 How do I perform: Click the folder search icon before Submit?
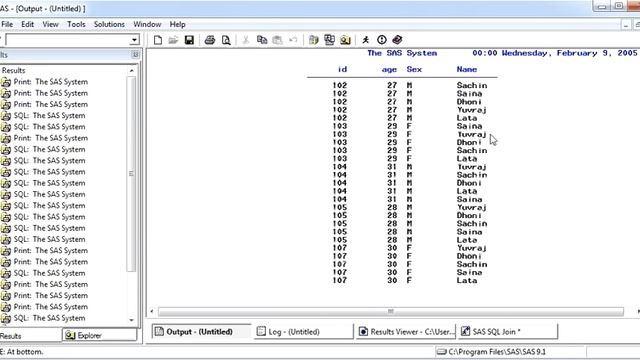(345, 40)
